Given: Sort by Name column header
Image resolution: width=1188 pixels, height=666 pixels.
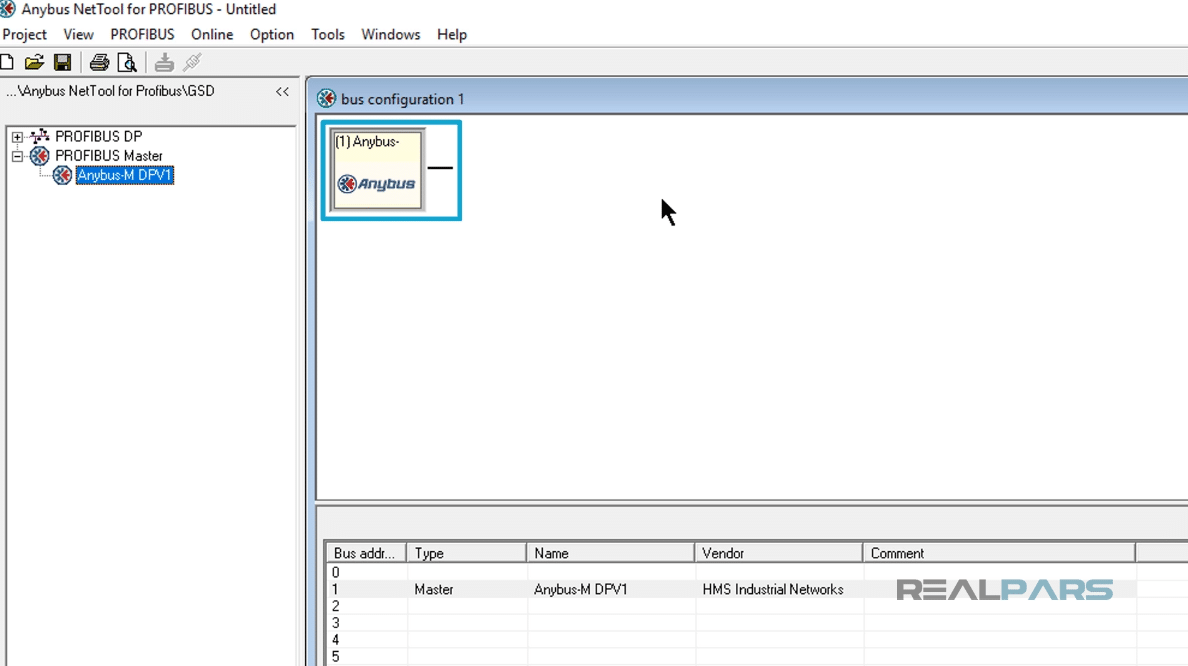Looking at the screenshot, I should coord(611,553).
